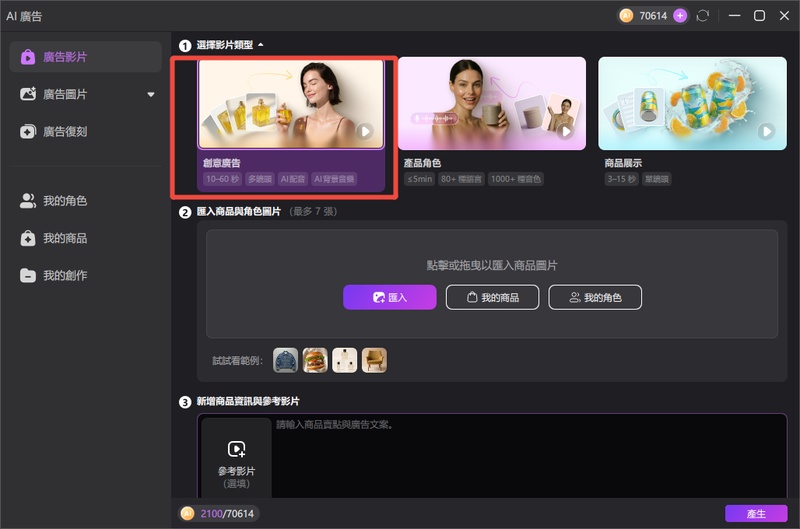The width and height of the screenshot is (800, 529).
Task: Refresh the credits balance icon
Action: [703, 16]
